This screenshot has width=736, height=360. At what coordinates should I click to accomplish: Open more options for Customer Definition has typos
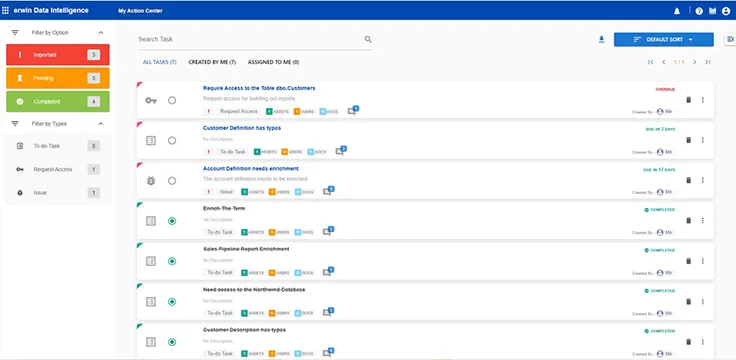[x=703, y=140]
